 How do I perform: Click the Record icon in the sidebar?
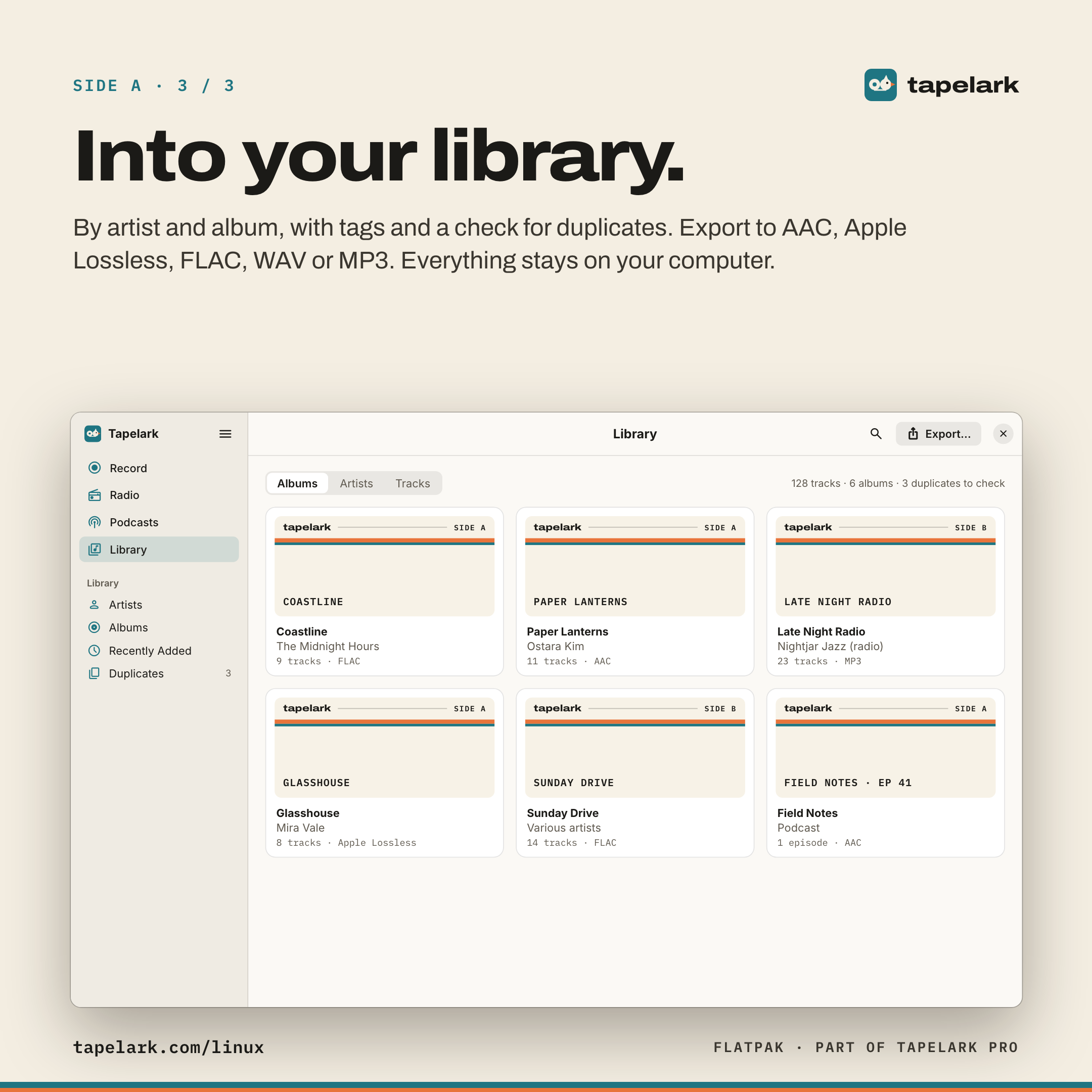95,468
